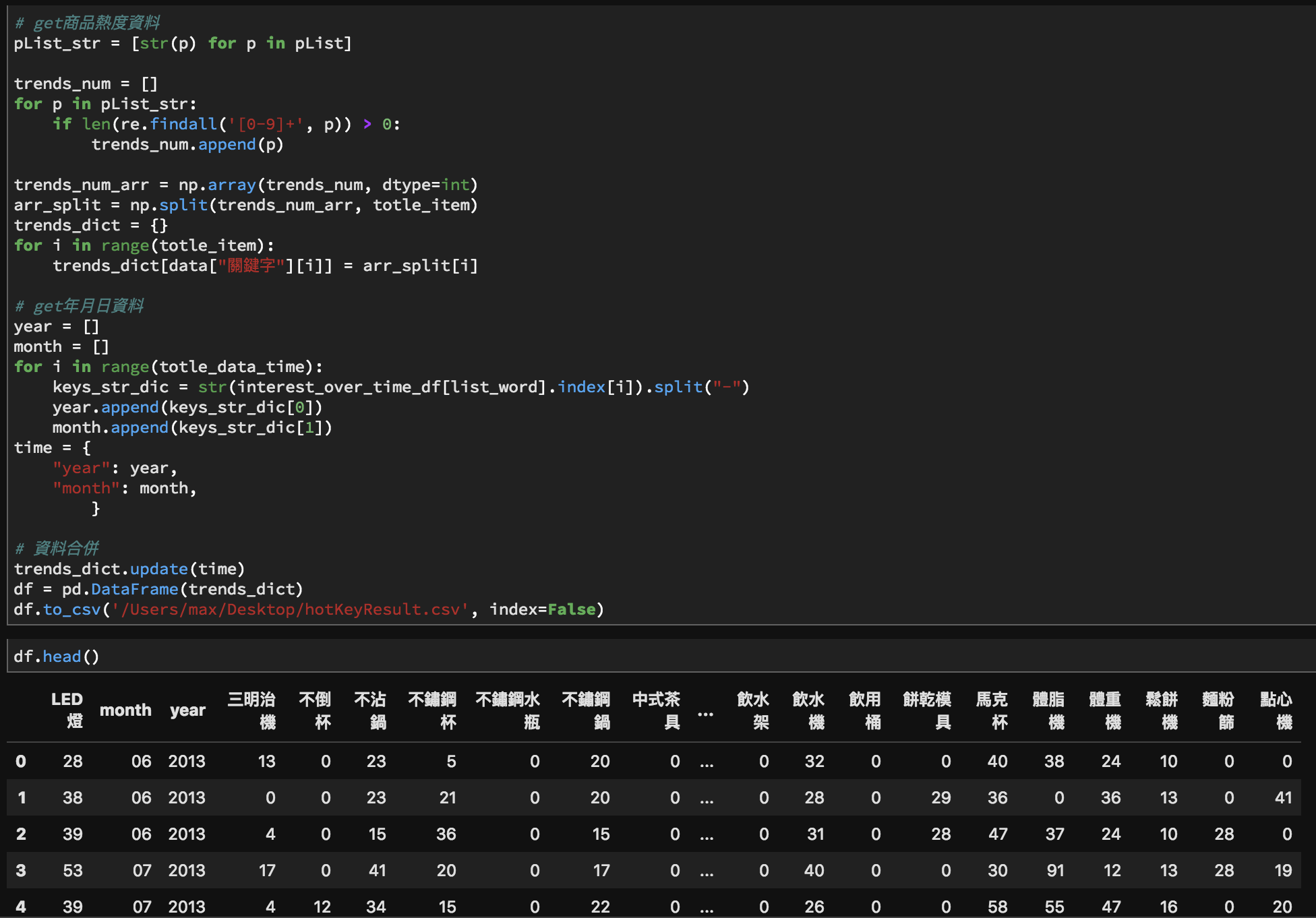The height and width of the screenshot is (918, 1316).
Task: Click the line 'month = []'
Action: click(x=61, y=346)
